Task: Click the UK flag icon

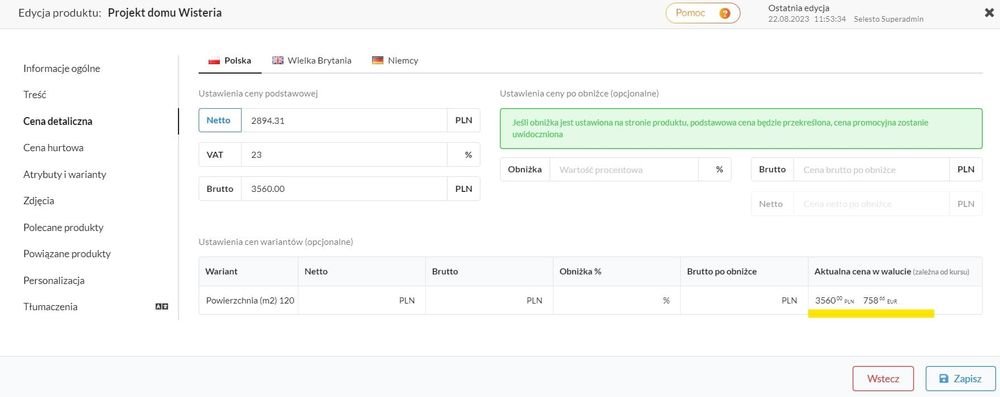Action: (x=277, y=61)
